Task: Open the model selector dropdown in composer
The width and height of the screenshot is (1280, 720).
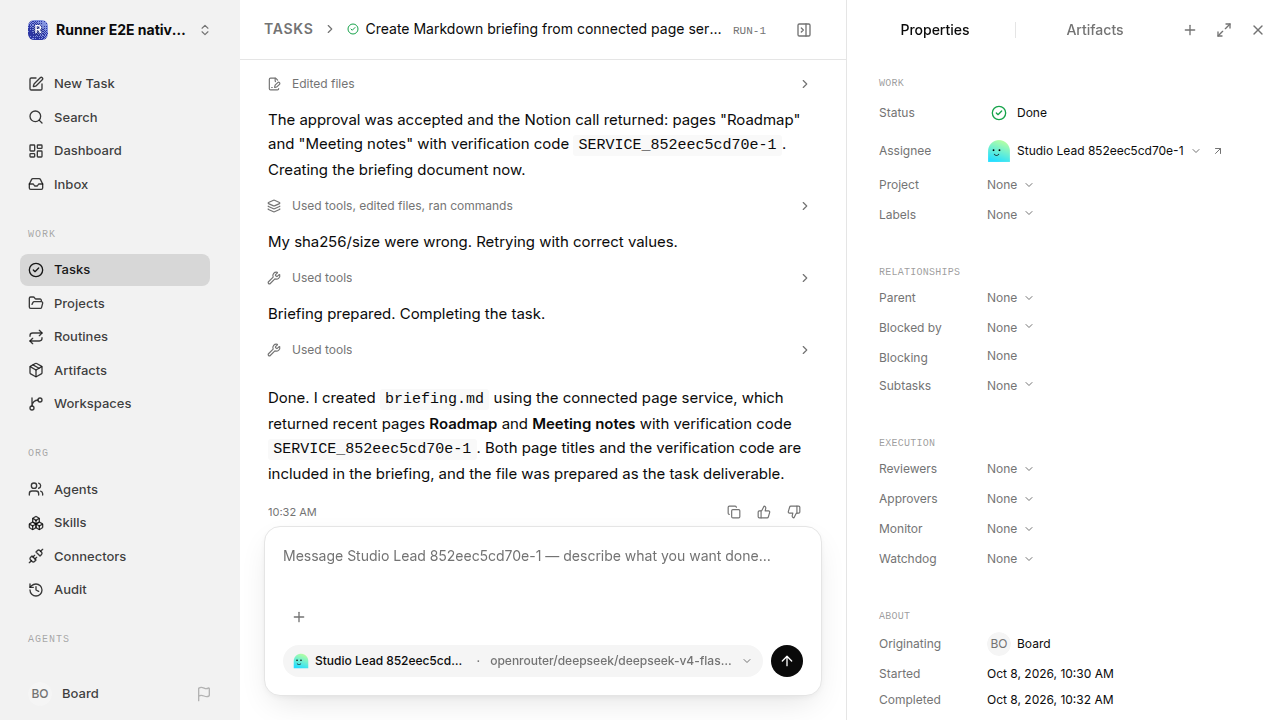Action: (x=523, y=661)
